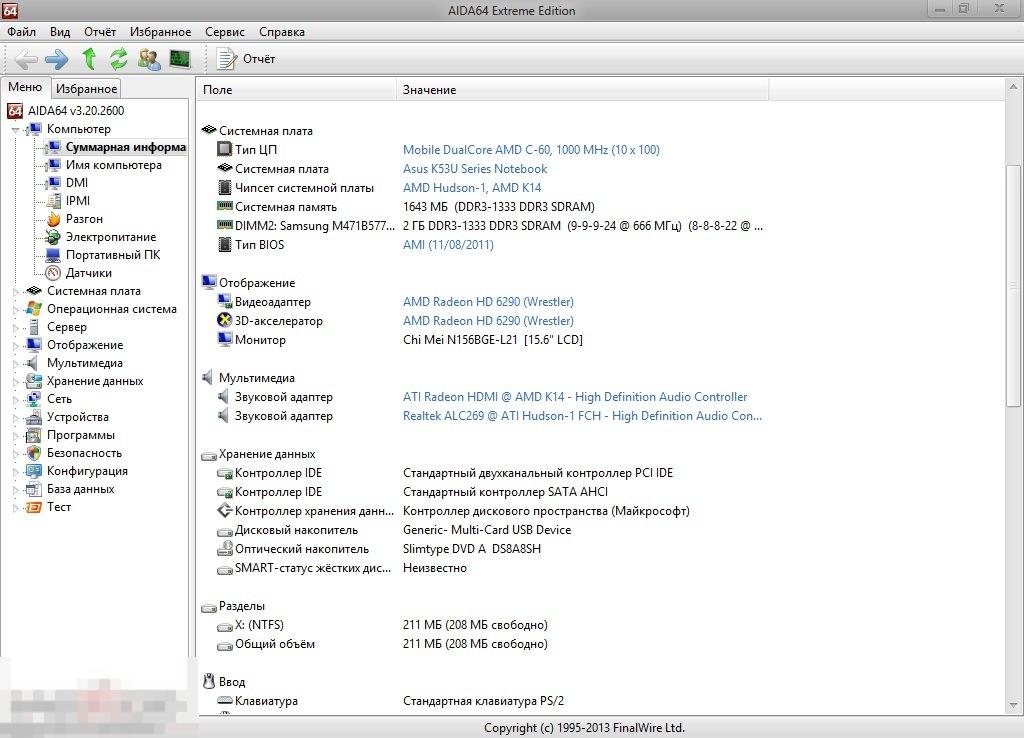Open Realtek ALC269 audio controller link

(x=582, y=416)
